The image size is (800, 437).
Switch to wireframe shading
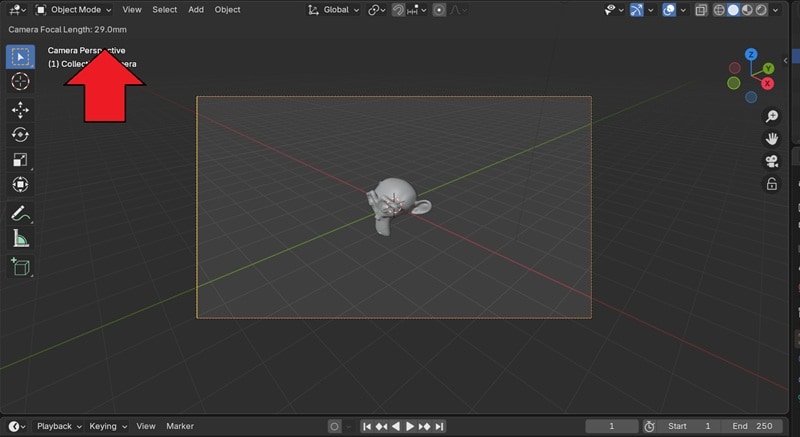coord(719,10)
